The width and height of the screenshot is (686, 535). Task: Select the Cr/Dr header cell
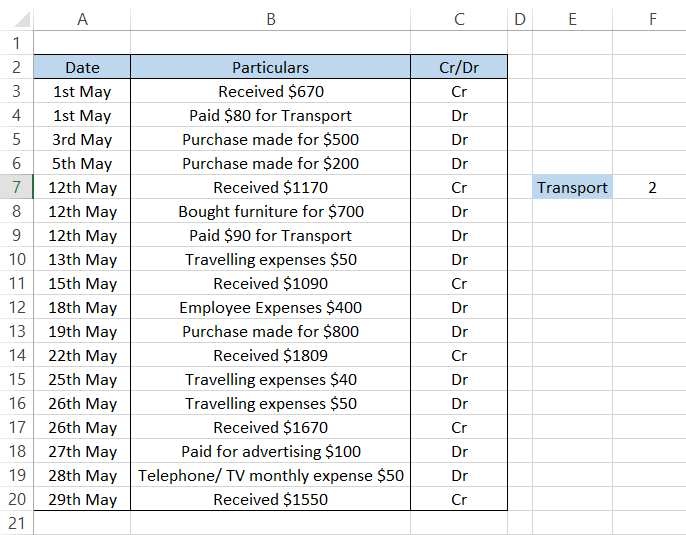[x=459, y=67]
